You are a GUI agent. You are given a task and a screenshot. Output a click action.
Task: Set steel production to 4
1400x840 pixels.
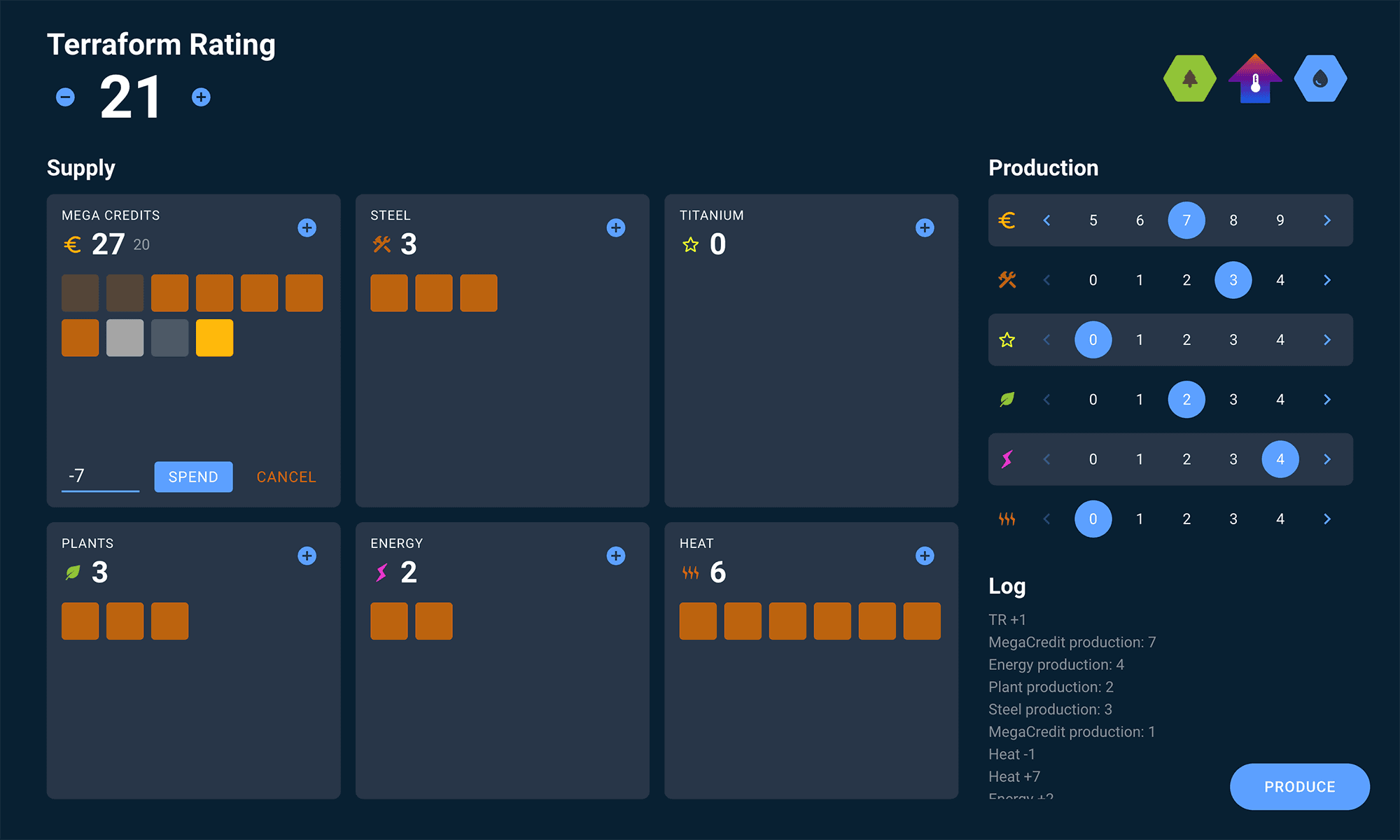coord(1280,280)
